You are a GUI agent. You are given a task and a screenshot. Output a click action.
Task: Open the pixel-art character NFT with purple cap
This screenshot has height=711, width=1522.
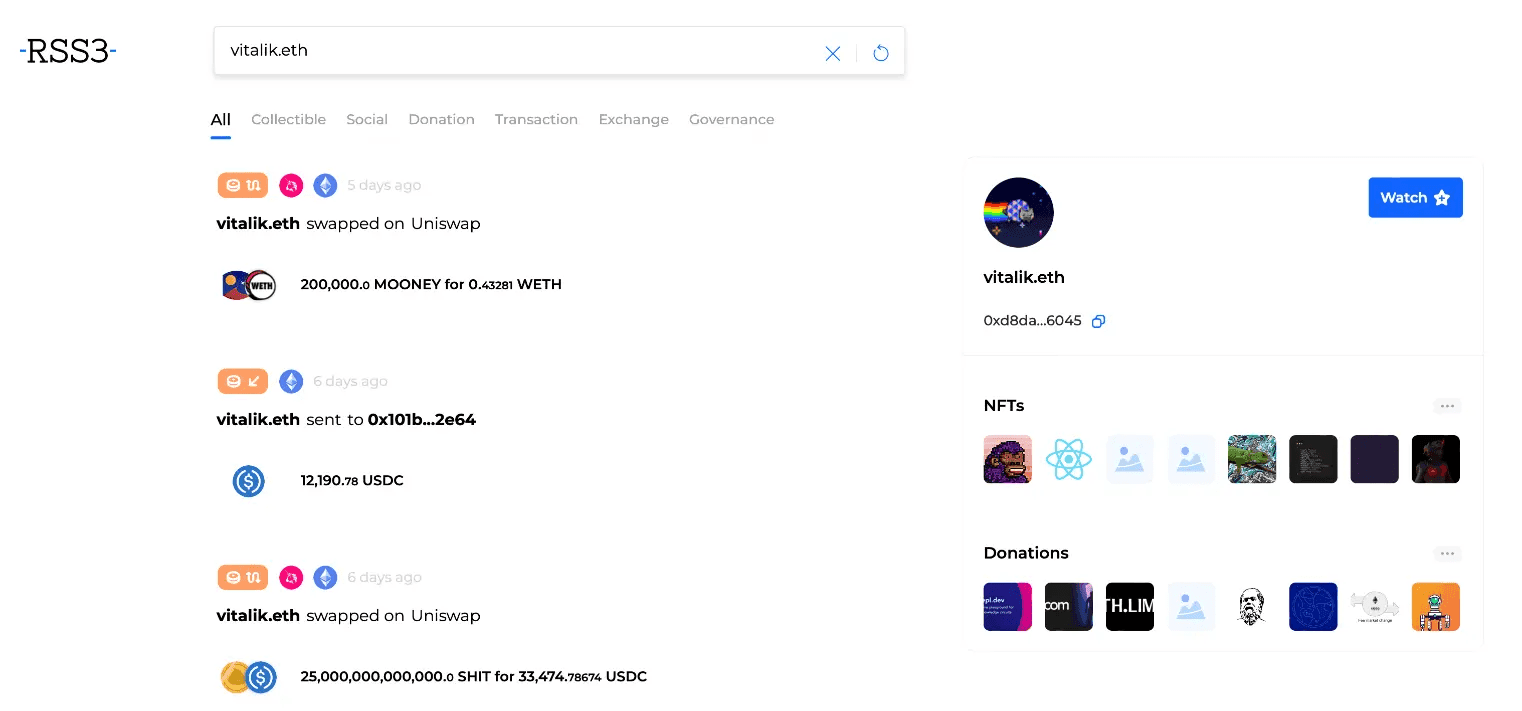(1008, 459)
